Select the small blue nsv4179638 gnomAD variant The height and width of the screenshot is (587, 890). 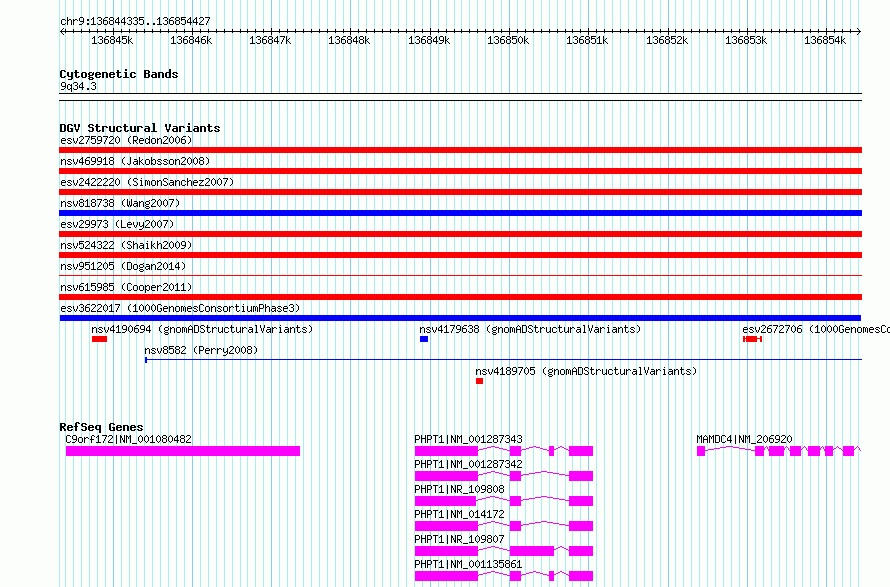click(x=424, y=339)
